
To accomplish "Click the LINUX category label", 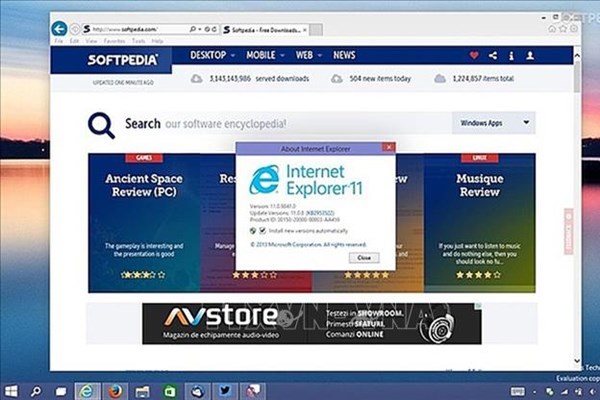I will pos(480,158).
